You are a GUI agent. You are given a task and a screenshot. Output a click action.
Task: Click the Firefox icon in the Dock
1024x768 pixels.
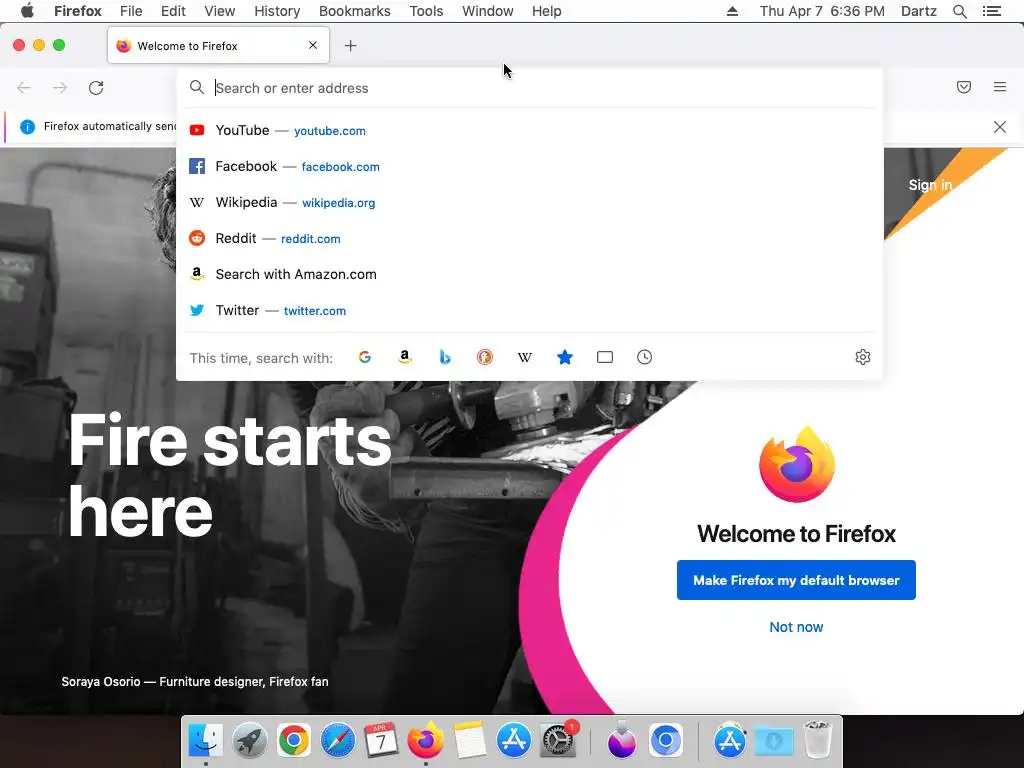(426, 741)
